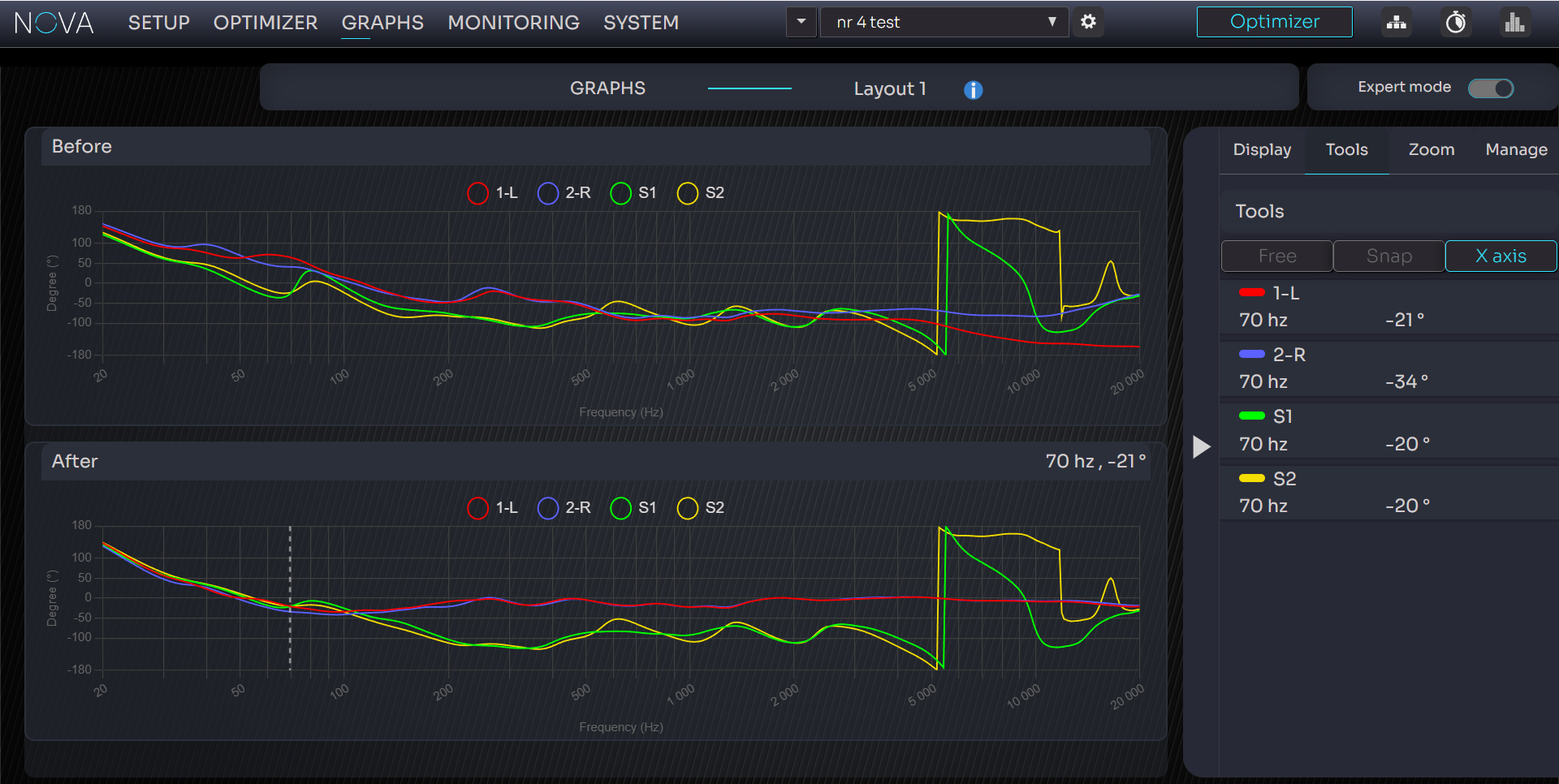Image resolution: width=1559 pixels, height=784 pixels.
Task: Open the bar chart icon
Action: point(1514,22)
